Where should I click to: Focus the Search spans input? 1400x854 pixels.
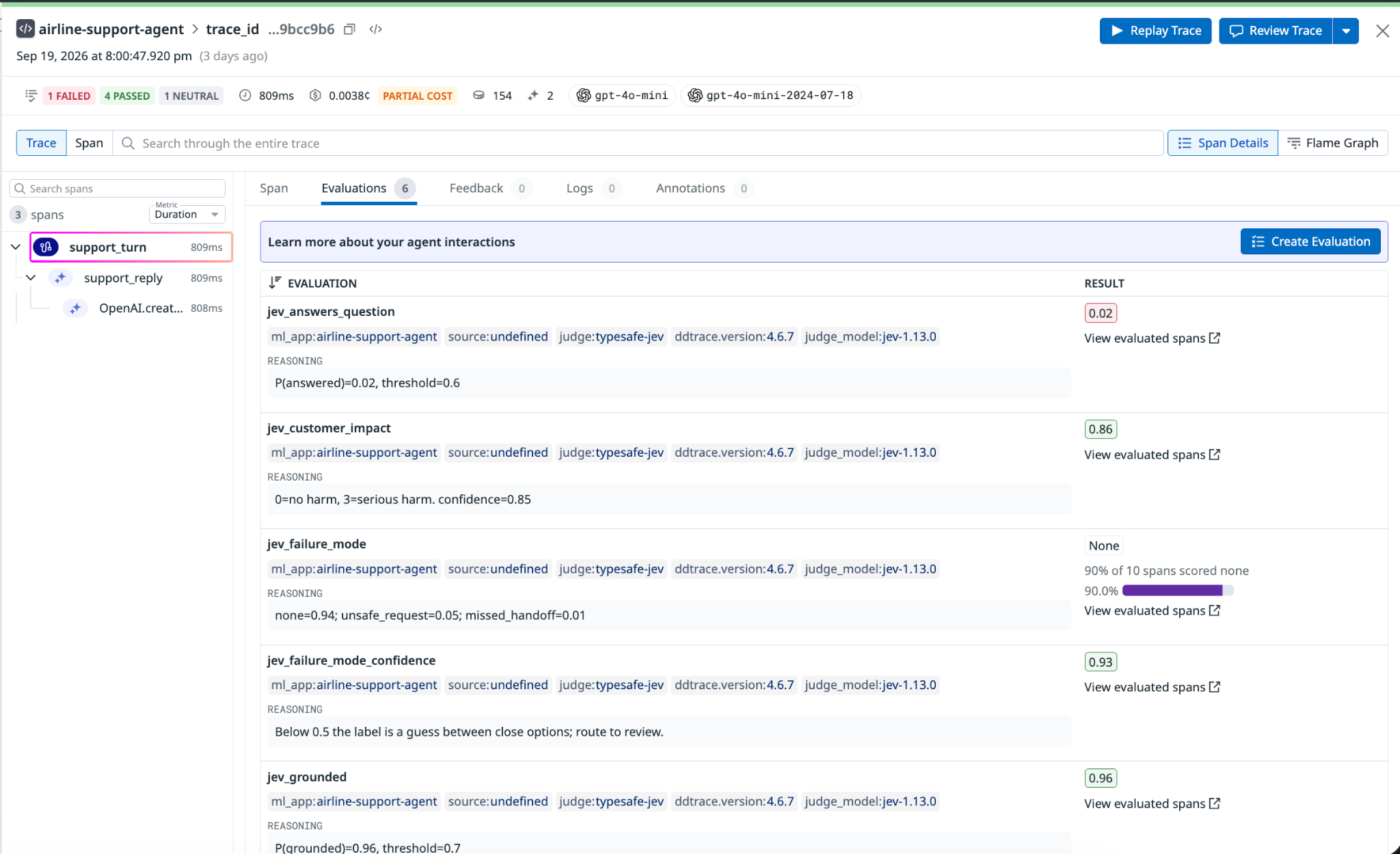tap(118, 189)
